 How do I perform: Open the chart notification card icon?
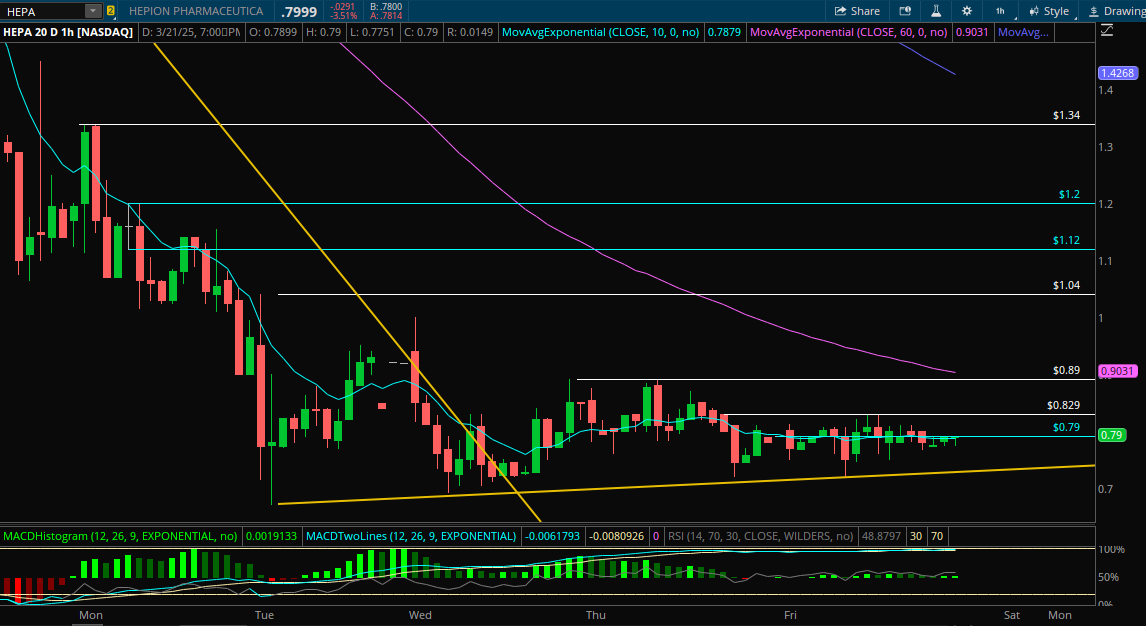coord(905,11)
